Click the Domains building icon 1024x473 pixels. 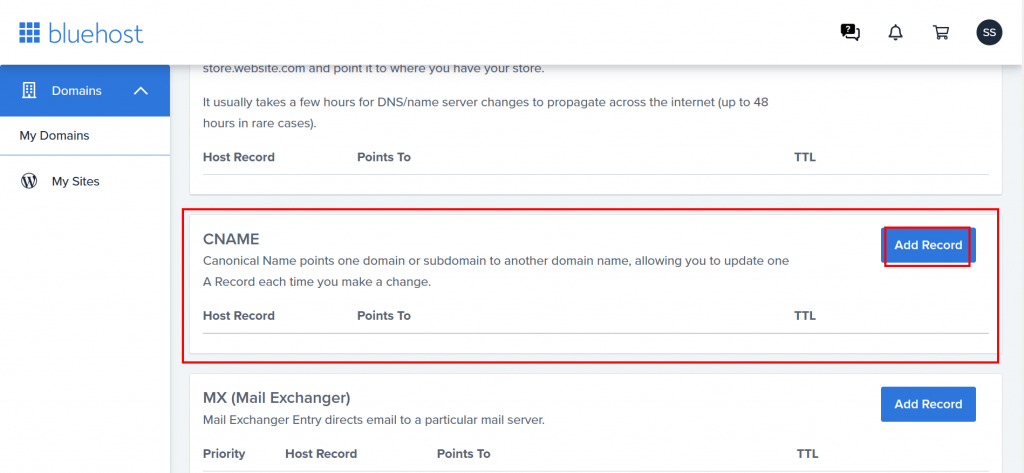point(29,90)
